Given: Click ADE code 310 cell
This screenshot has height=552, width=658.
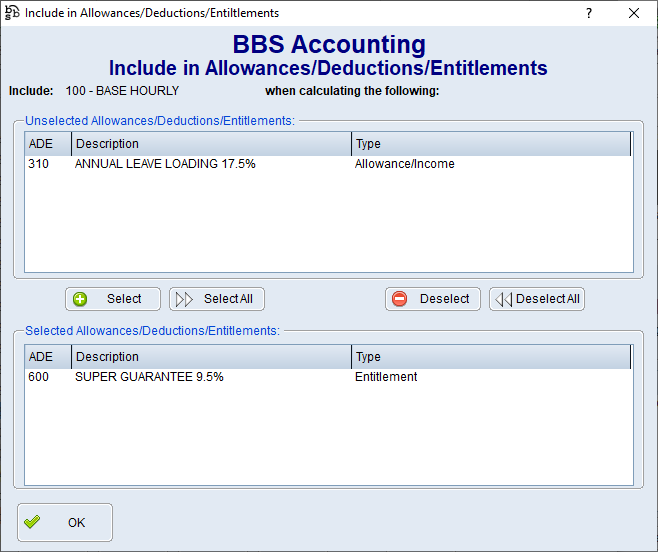Looking at the screenshot, I should [x=38, y=164].
